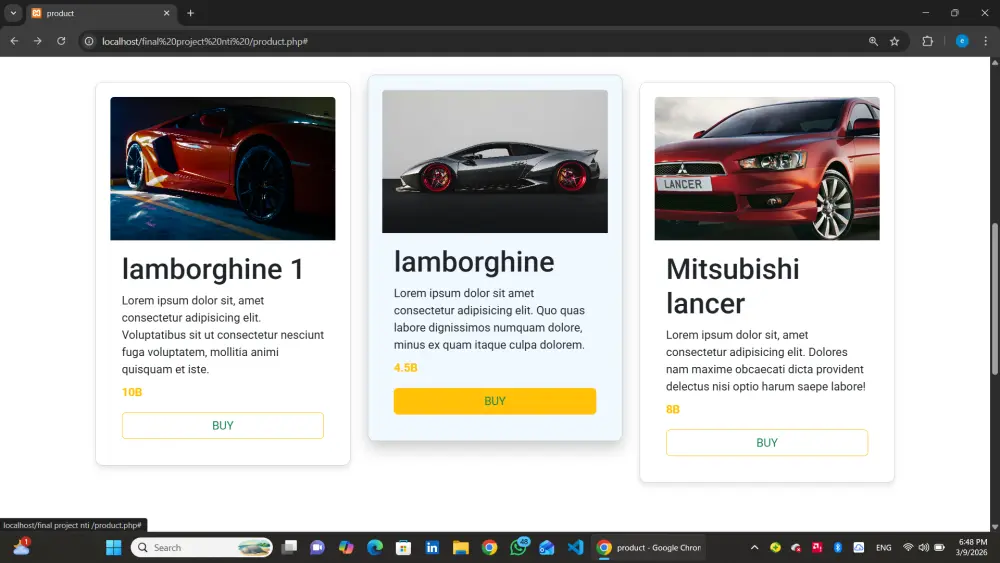Open File Explorer from taskbar
The height and width of the screenshot is (563, 1000).
point(460,547)
